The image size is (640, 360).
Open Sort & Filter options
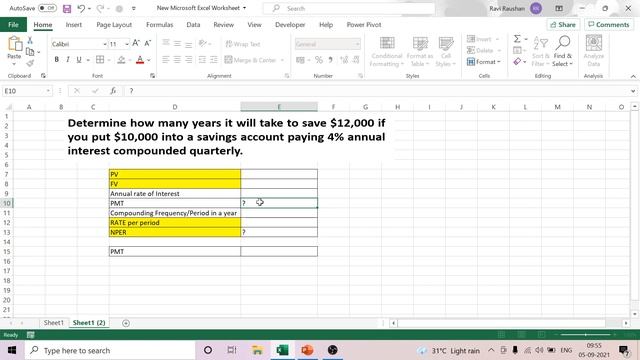[541, 51]
